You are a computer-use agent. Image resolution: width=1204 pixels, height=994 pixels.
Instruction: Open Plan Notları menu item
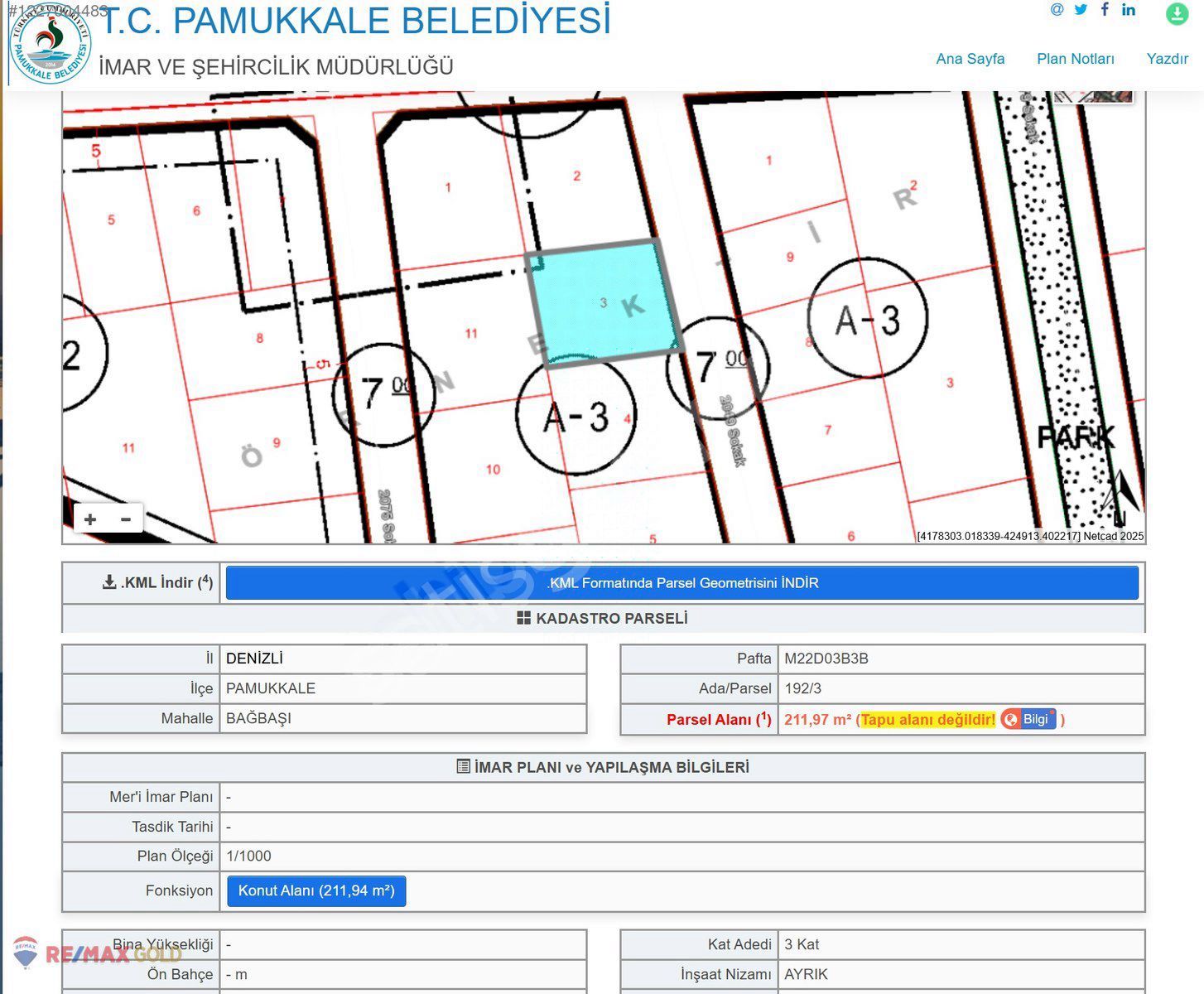point(1075,59)
